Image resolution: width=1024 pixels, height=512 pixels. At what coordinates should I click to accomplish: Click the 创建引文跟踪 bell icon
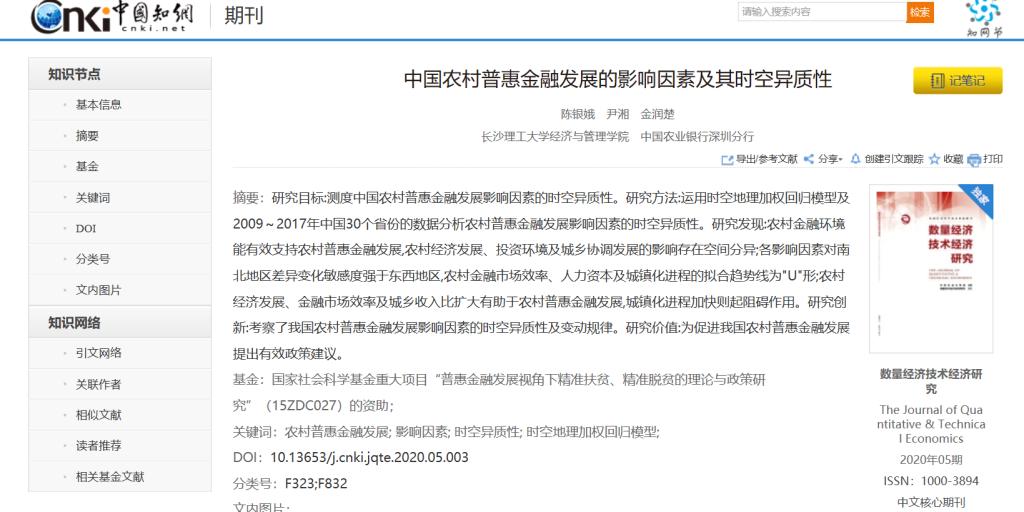(x=856, y=159)
